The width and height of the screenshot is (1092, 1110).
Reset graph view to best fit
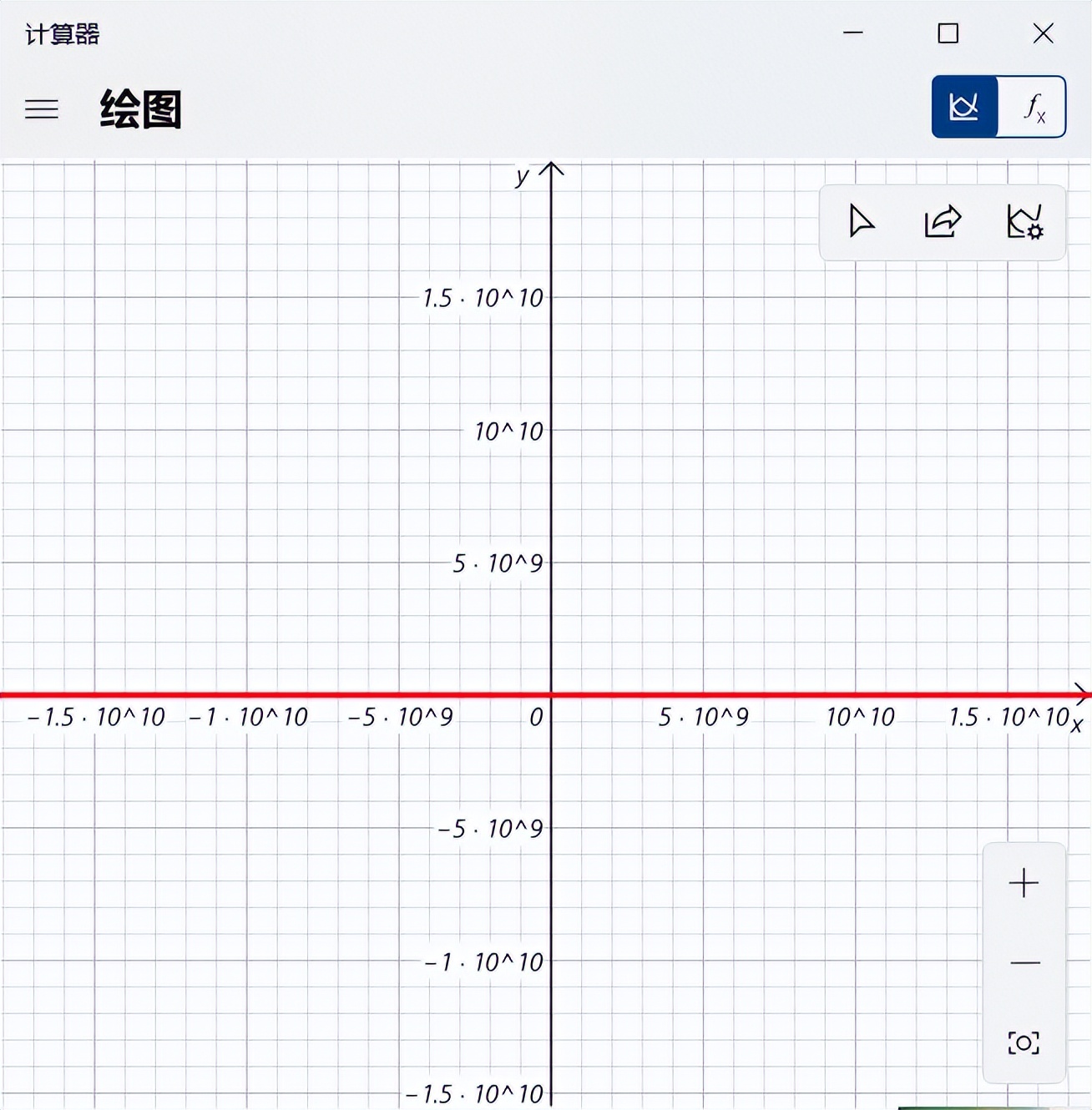tap(1024, 1043)
